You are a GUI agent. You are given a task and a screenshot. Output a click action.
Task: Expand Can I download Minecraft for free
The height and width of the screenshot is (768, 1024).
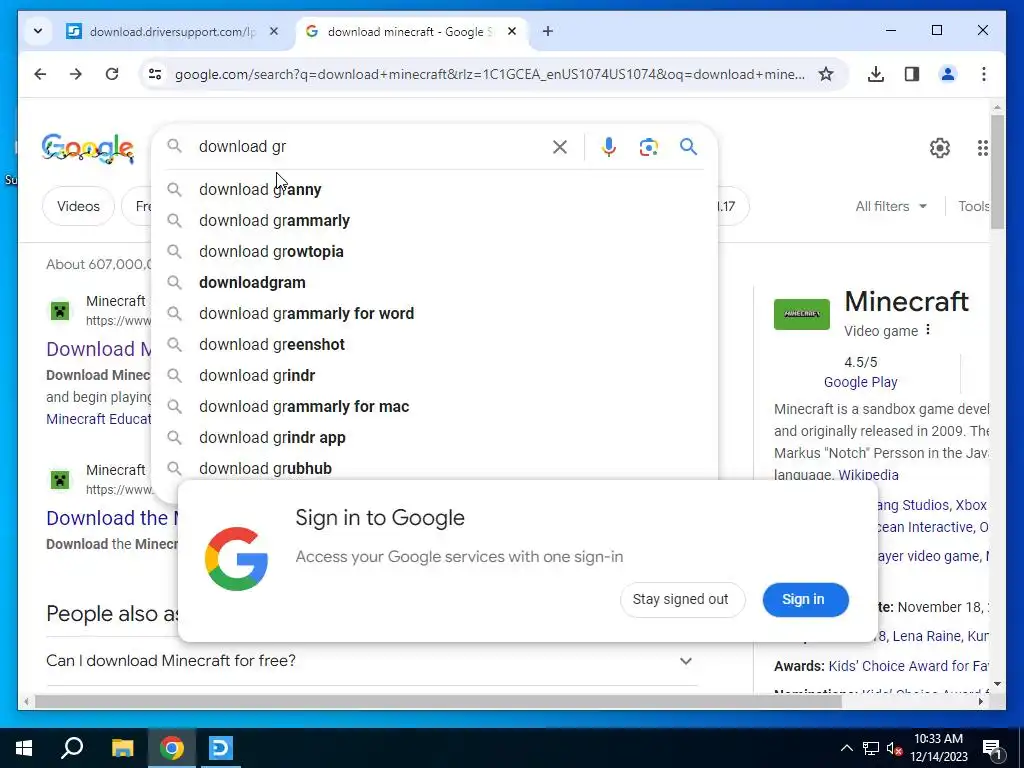(x=372, y=661)
